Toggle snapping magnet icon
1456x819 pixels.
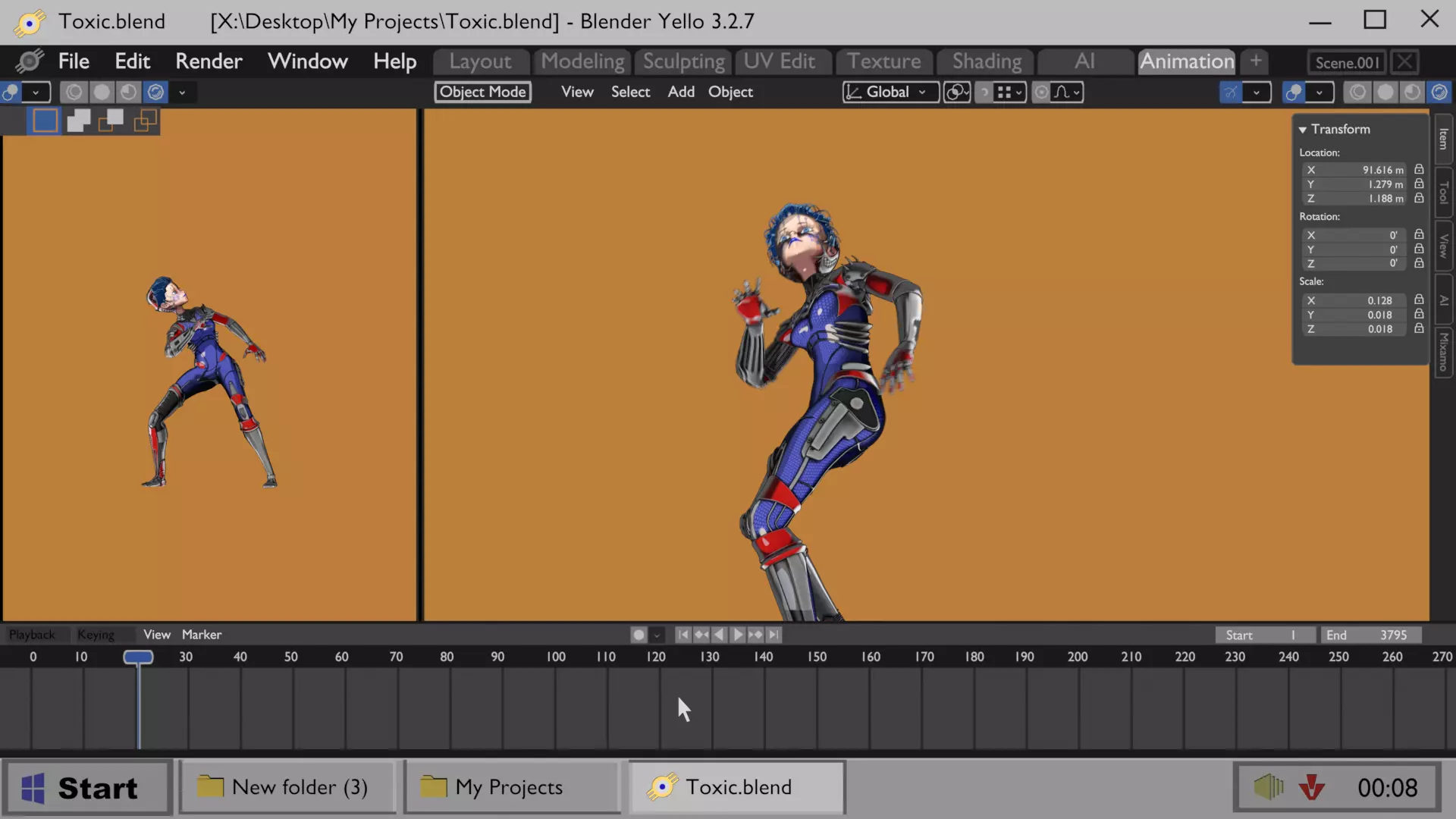coord(984,92)
